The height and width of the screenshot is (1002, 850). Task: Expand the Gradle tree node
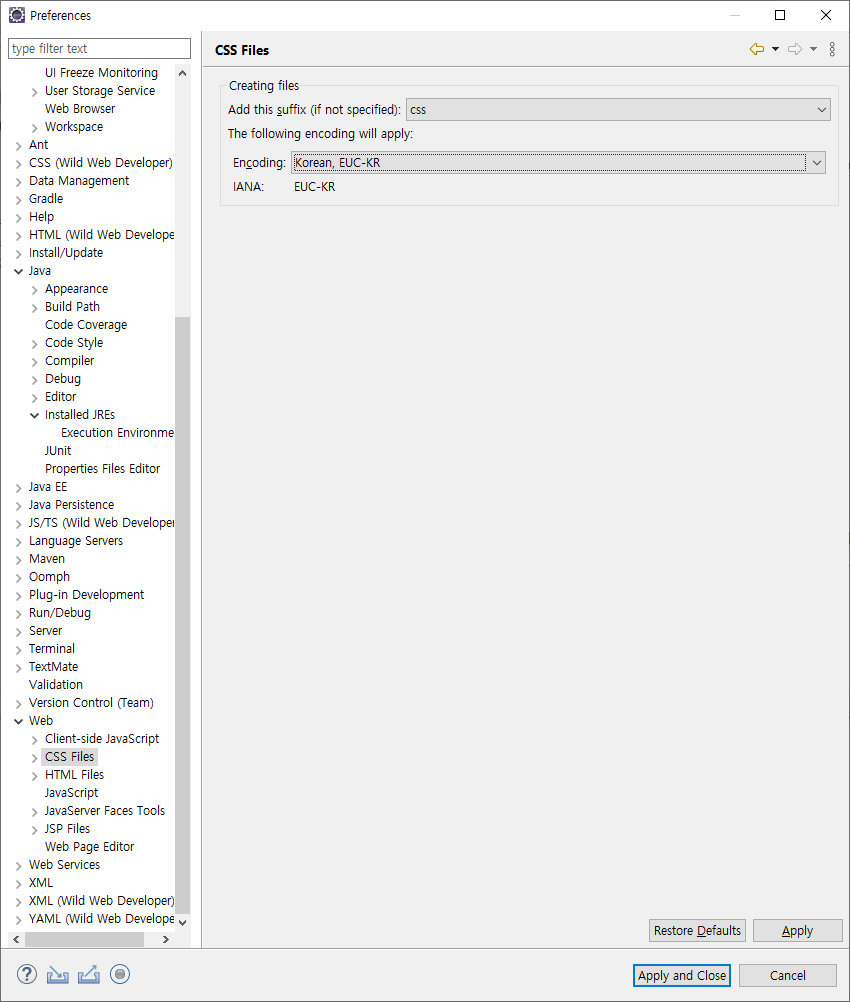(x=19, y=199)
